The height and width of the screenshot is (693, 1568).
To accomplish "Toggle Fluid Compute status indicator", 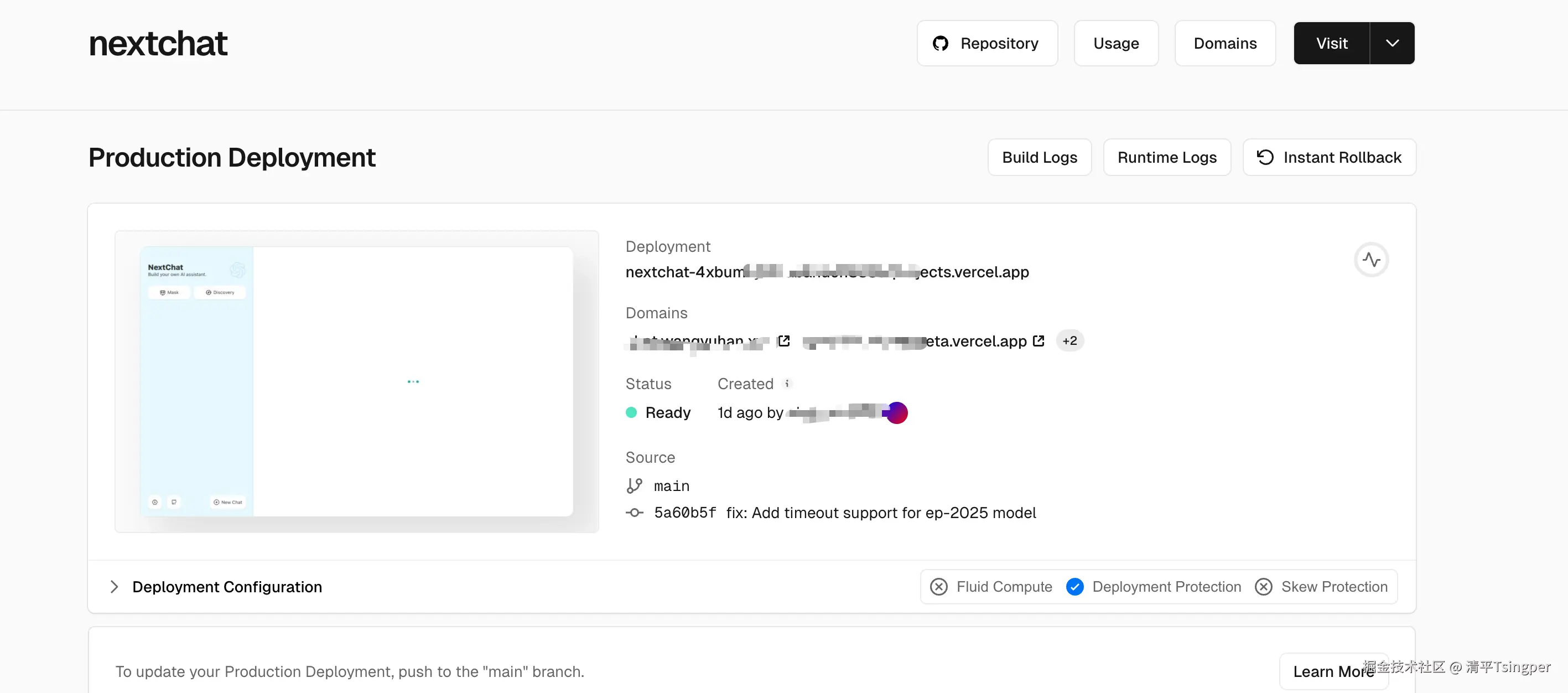I will click(938, 586).
